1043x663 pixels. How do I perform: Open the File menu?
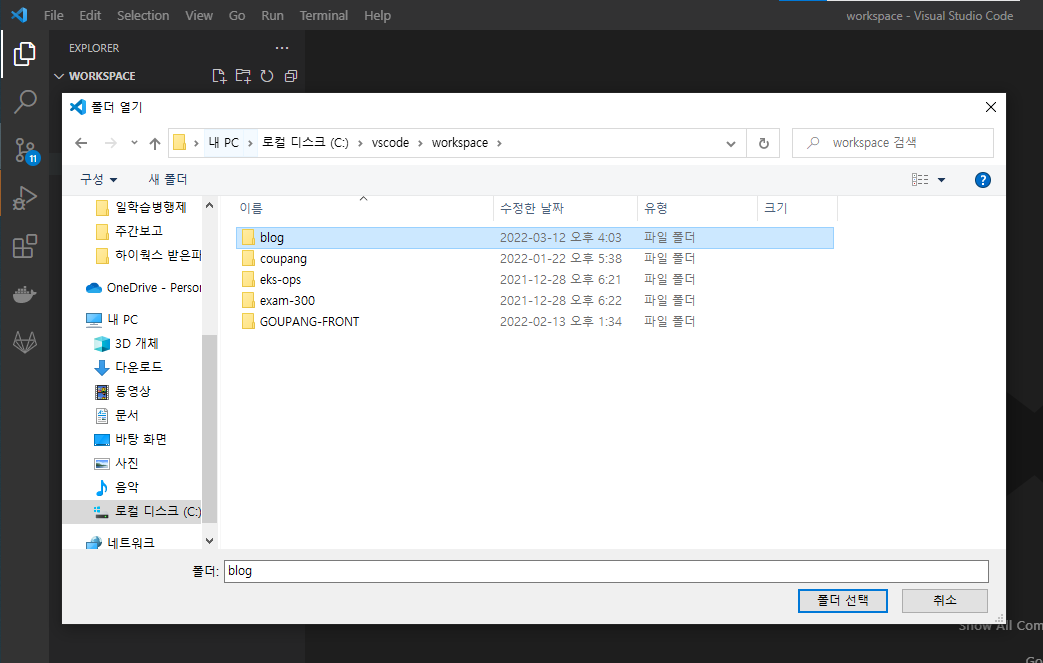pyautogui.click(x=54, y=15)
